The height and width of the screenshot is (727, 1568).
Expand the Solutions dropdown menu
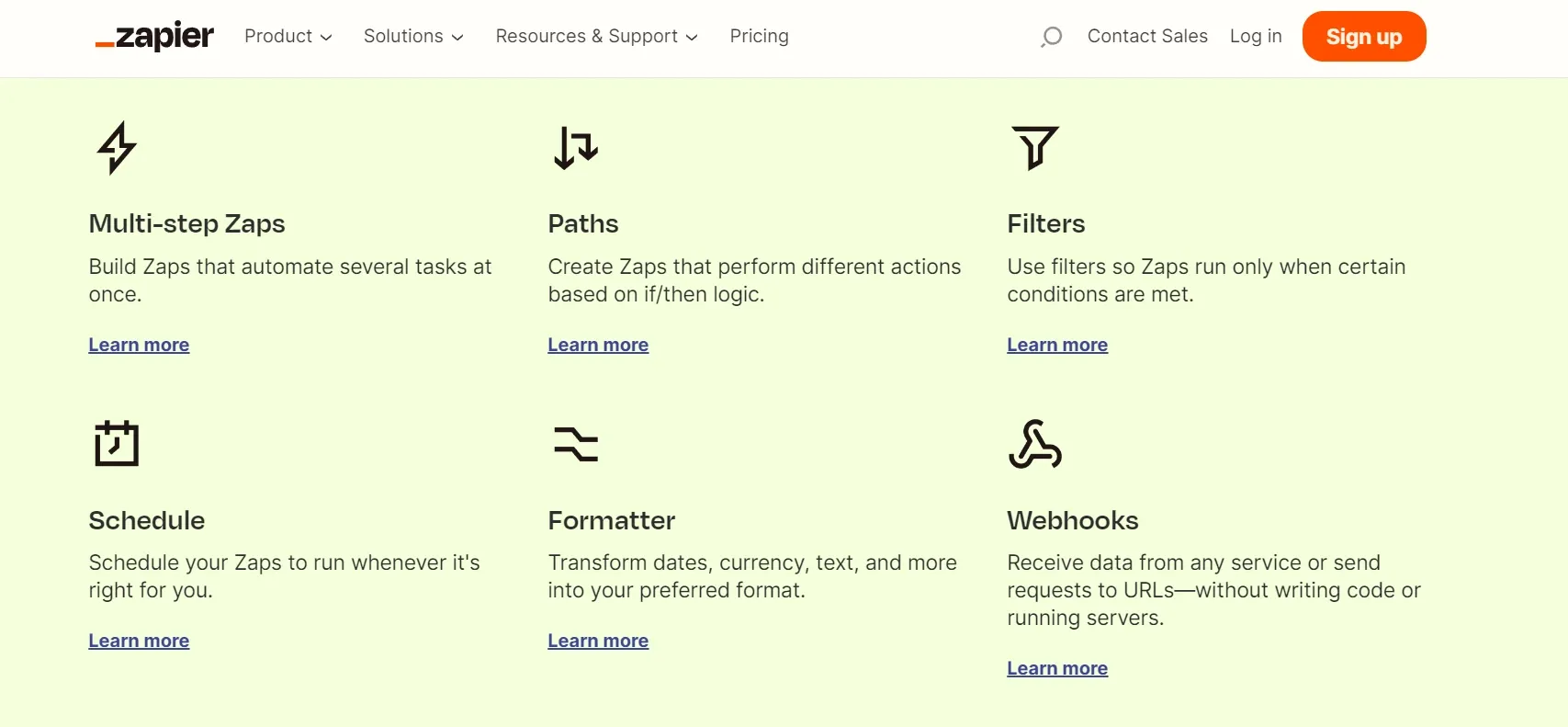413,36
